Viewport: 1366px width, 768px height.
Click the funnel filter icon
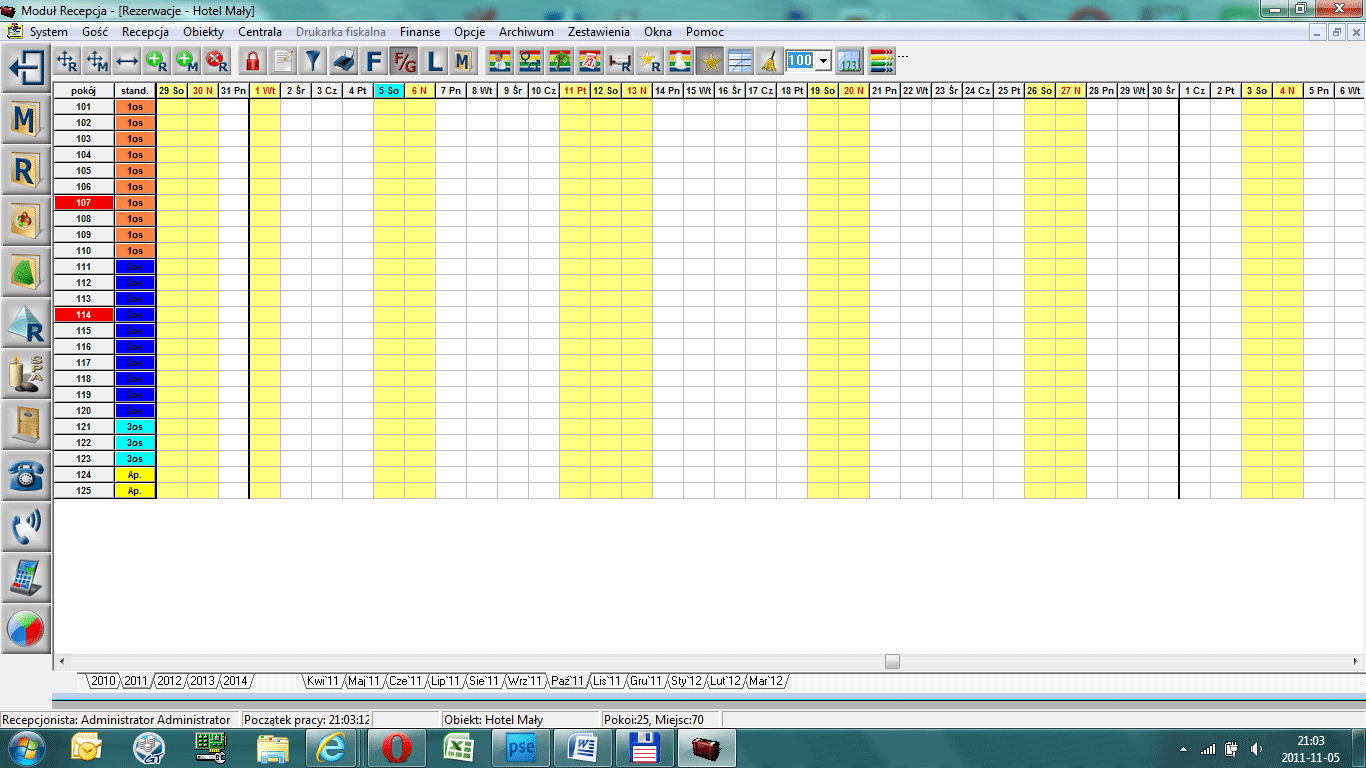[x=313, y=61]
